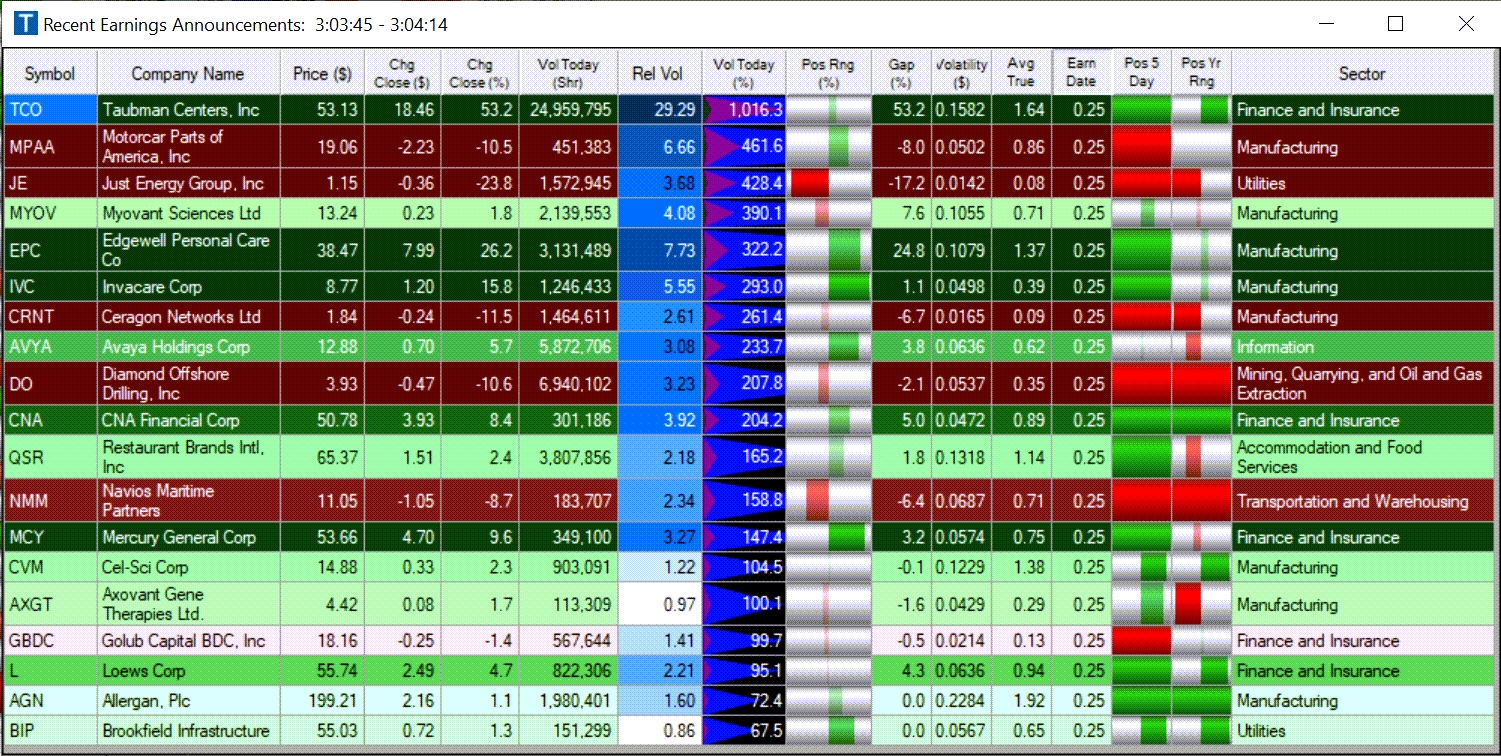Select the JE symbol cell
This screenshot has width=1501, height=756.
50,184
